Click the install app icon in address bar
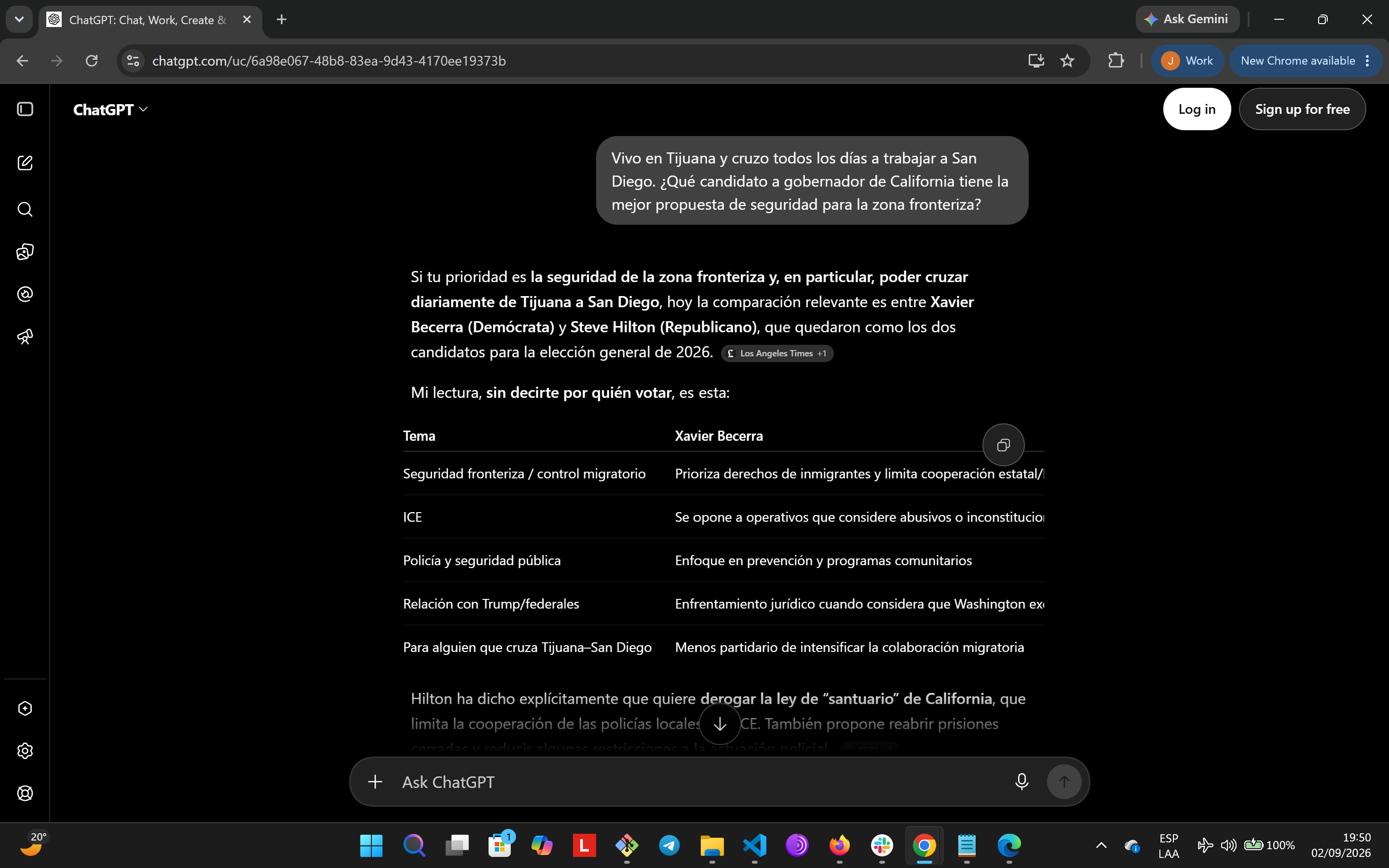 pyautogui.click(x=1036, y=61)
